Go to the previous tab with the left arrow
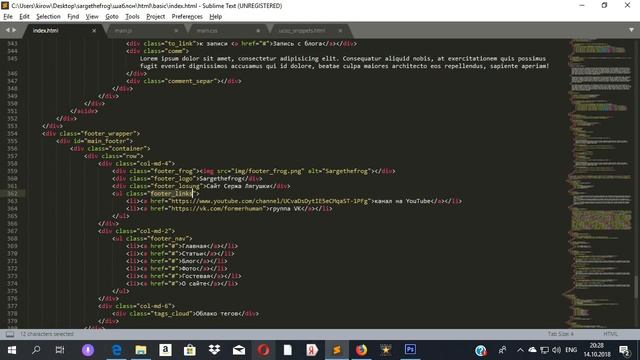Screen dimensions: 640x360 click(7, 30)
